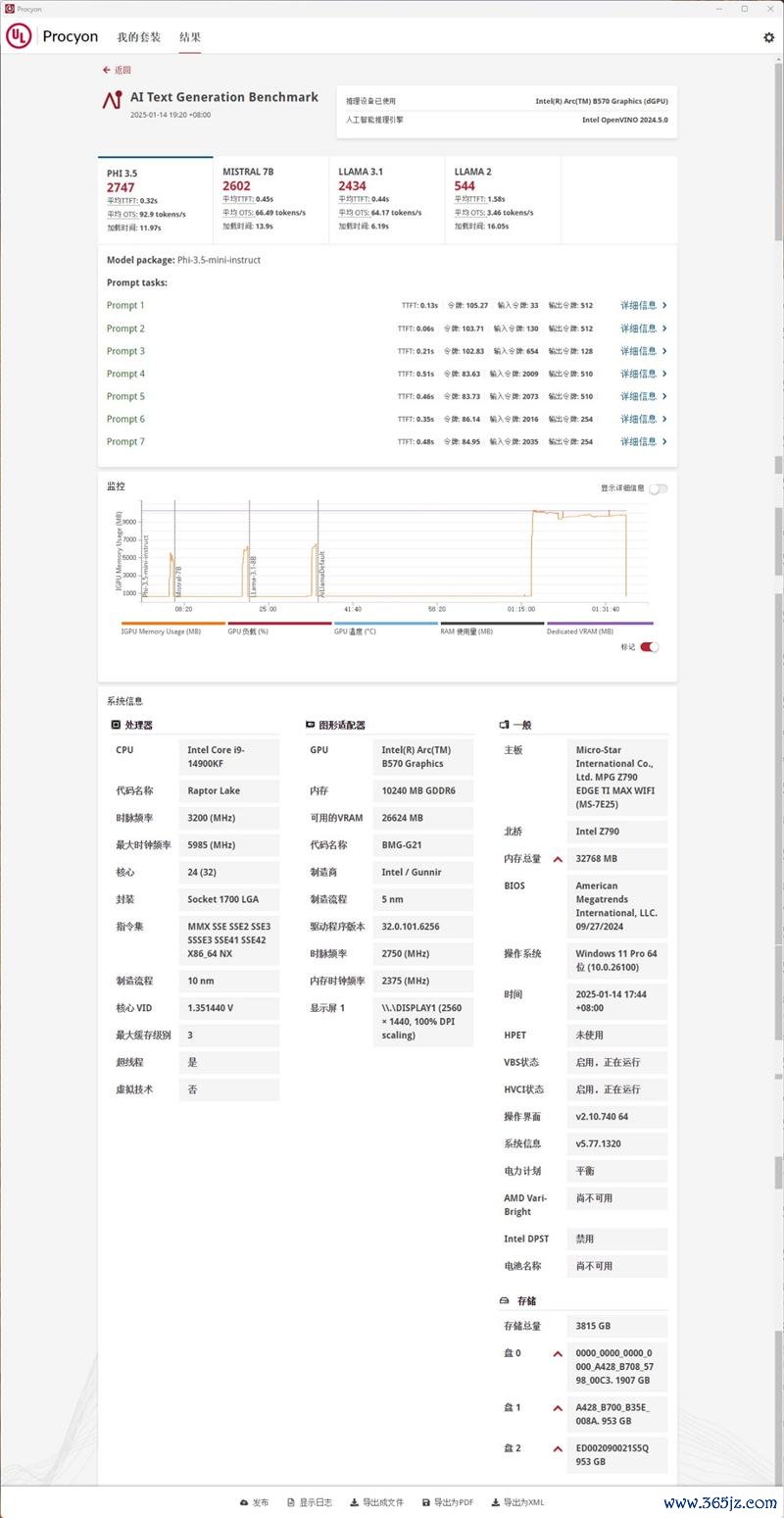The image size is (784, 1518).
Task: Switch to the 我的套装 tab
Action: click(x=138, y=37)
